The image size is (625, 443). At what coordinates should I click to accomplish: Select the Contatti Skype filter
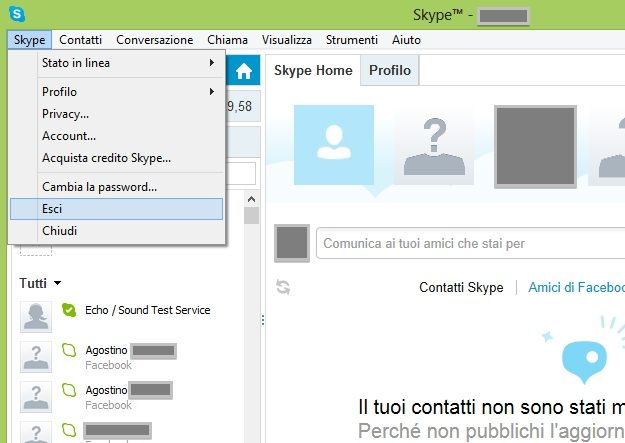click(461, 287)
